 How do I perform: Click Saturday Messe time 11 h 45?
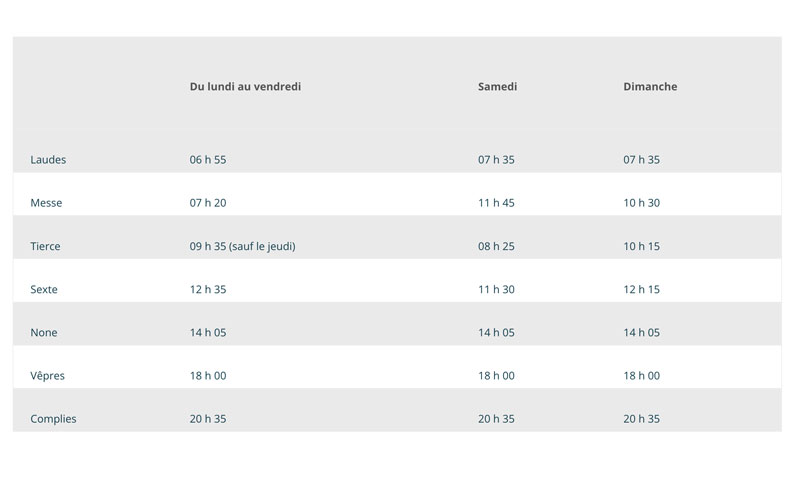496,203
